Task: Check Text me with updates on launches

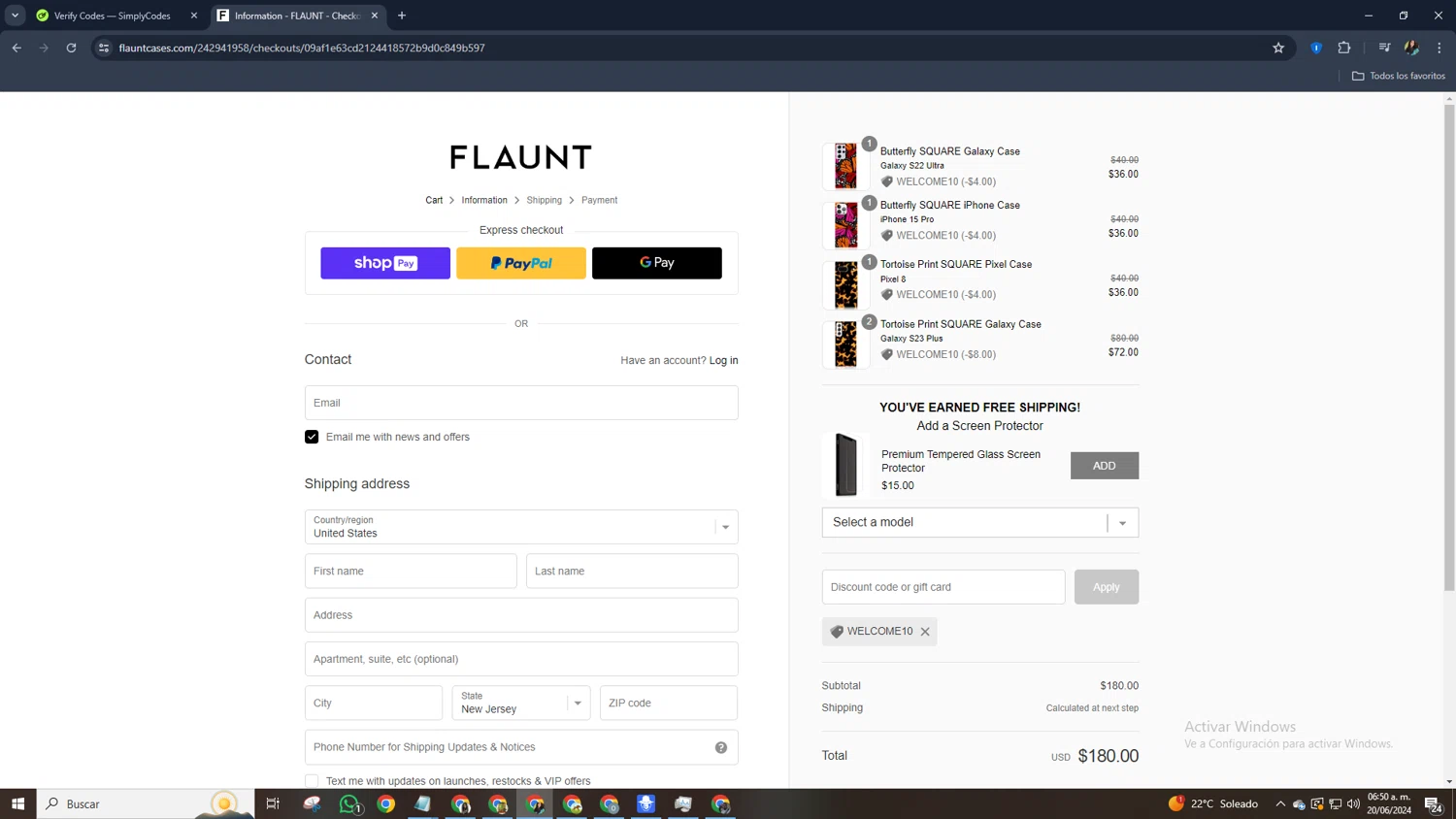Action: click(x=312, y=781)
